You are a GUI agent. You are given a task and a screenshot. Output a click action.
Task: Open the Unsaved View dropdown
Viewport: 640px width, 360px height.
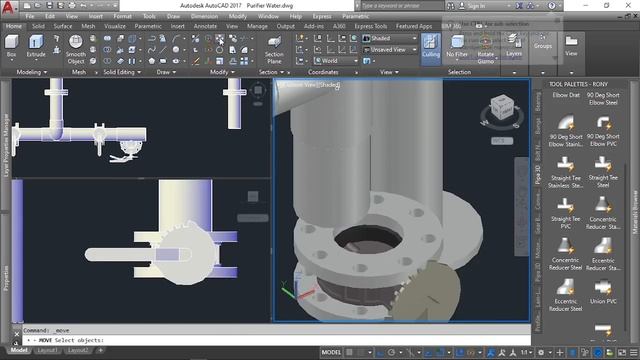[x=390, y=50]
